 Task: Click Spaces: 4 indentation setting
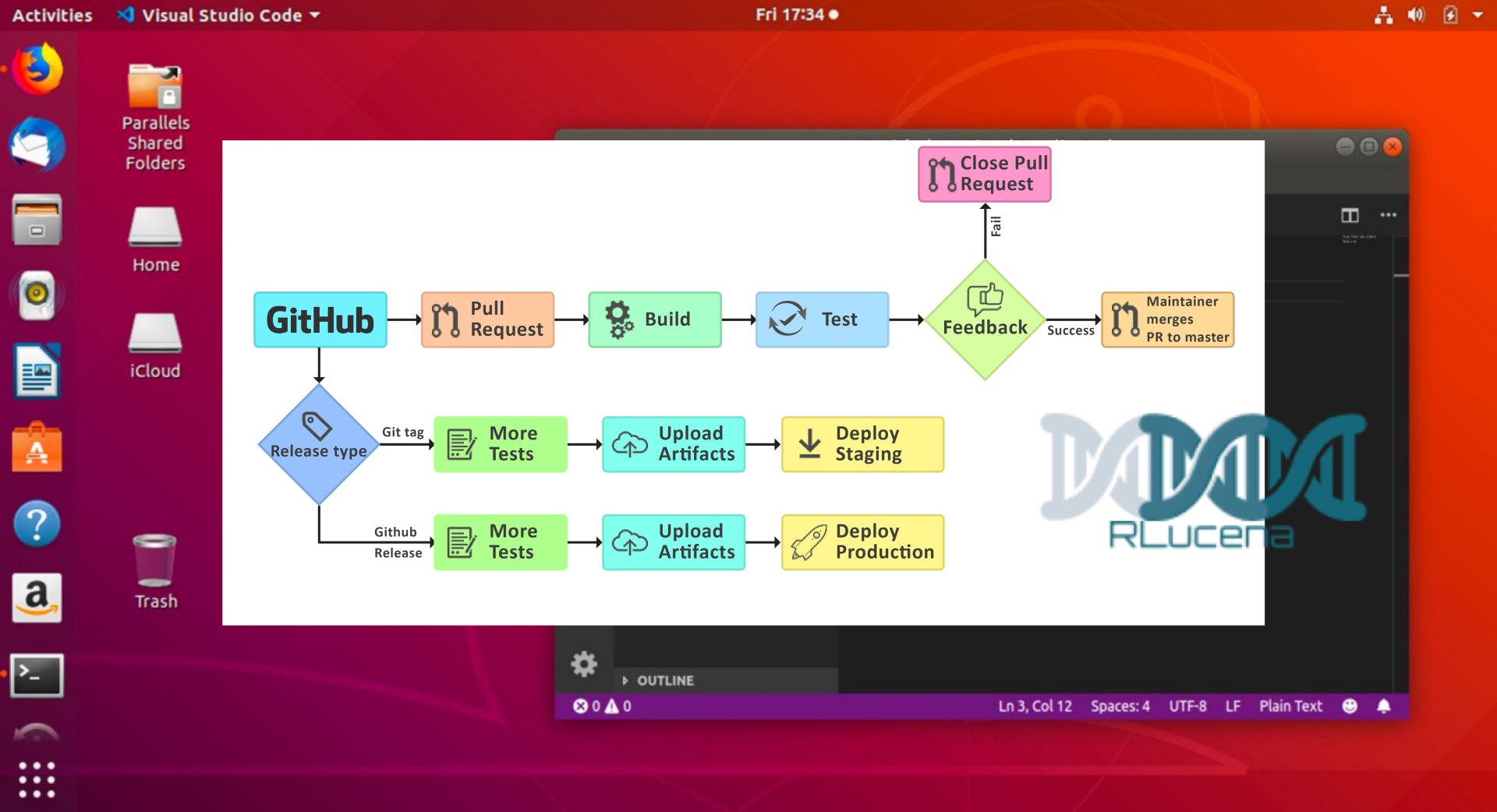1120,706
